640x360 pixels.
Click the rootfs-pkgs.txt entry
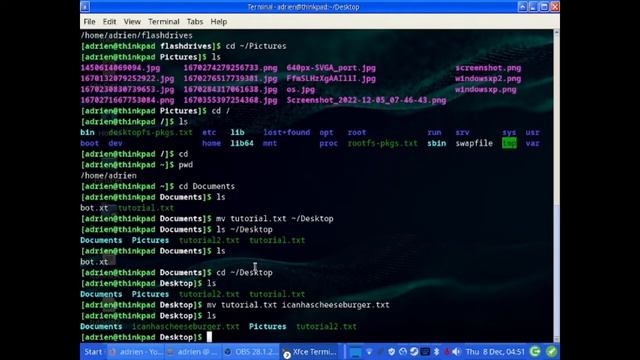382,143
